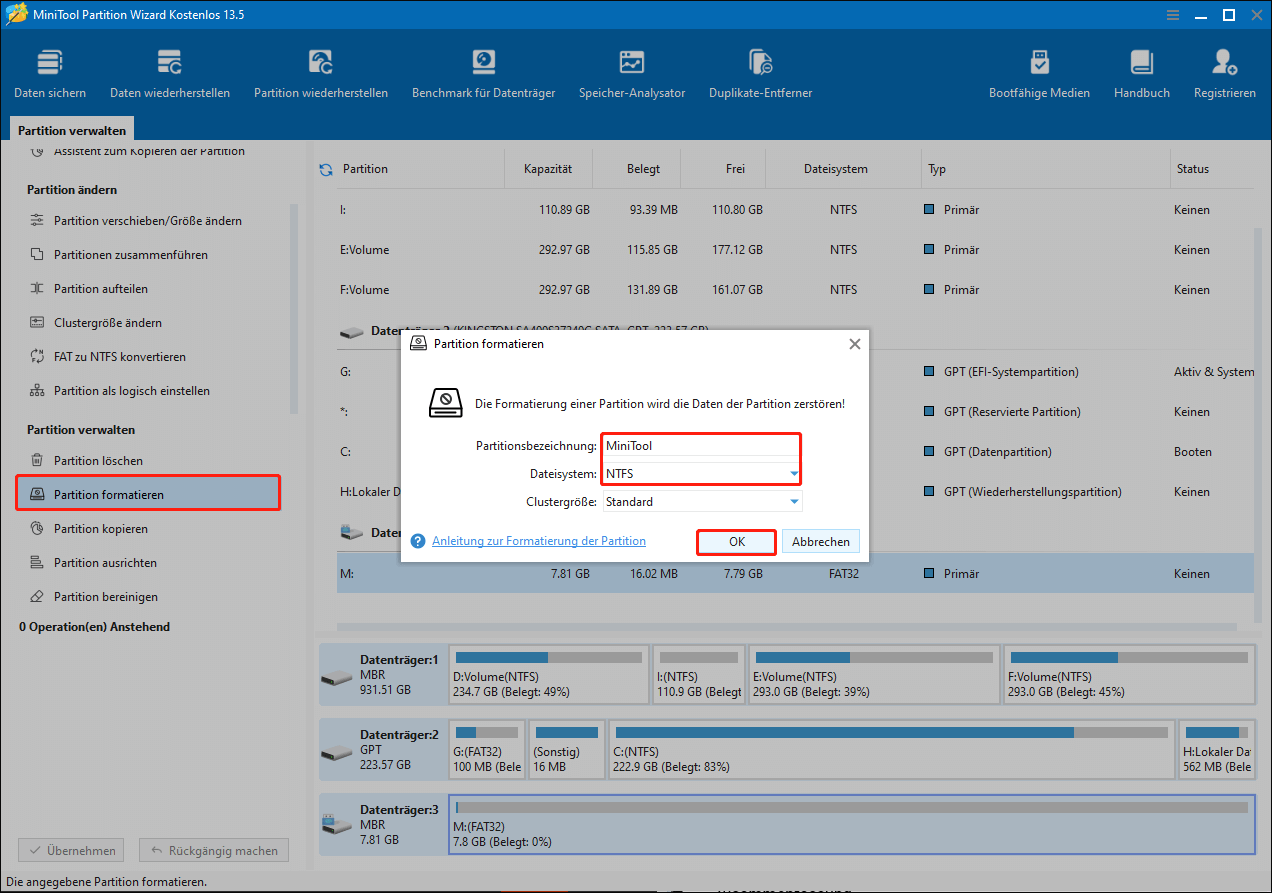This screenshot has width=1272, height=893.
Task: Launch Partition wiederherstellen
Action: tap(320, 70)
